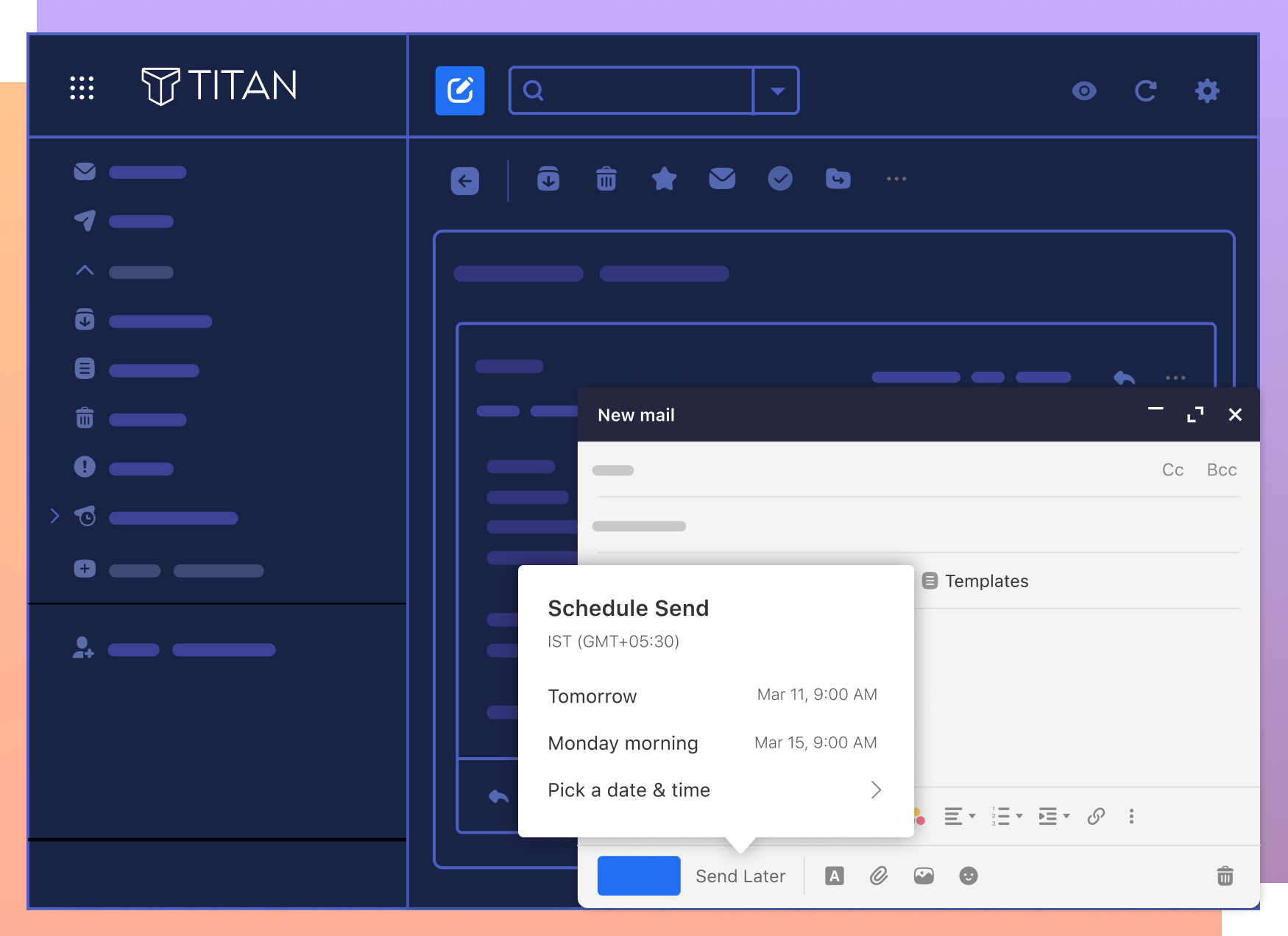
Task: Attach a file to the new mail
Action: pyautogui.click(x=879, y=876)
